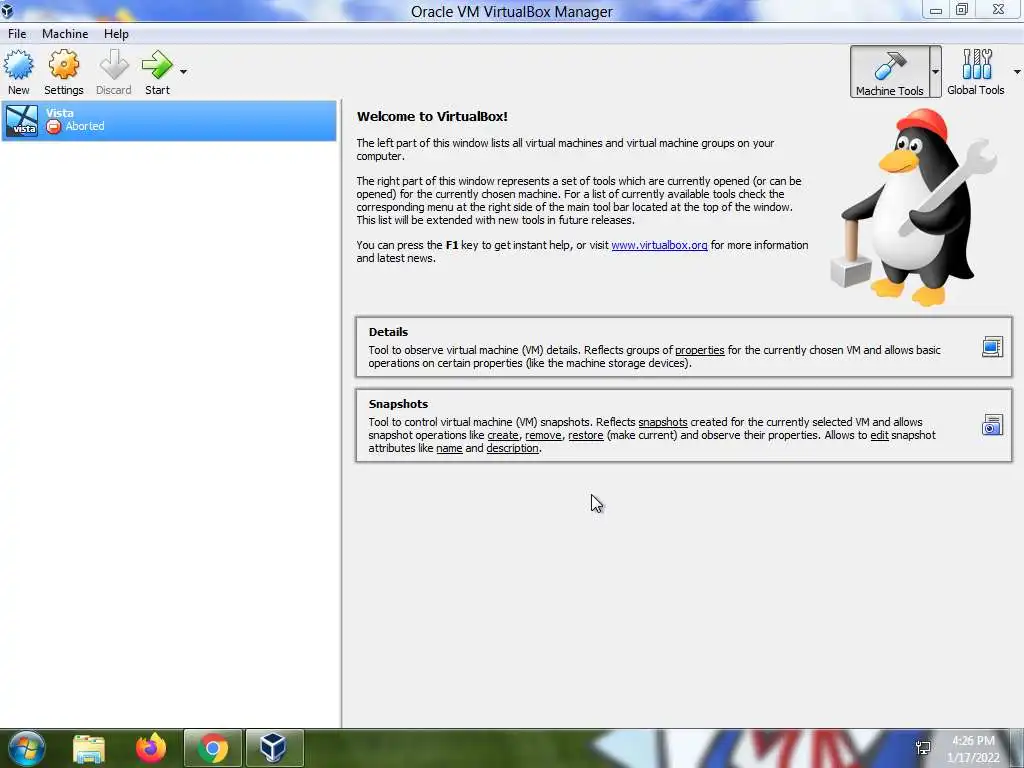Open Global Tools dropdown arrow
1024x768 pixels.
(x=1017, y=72)
